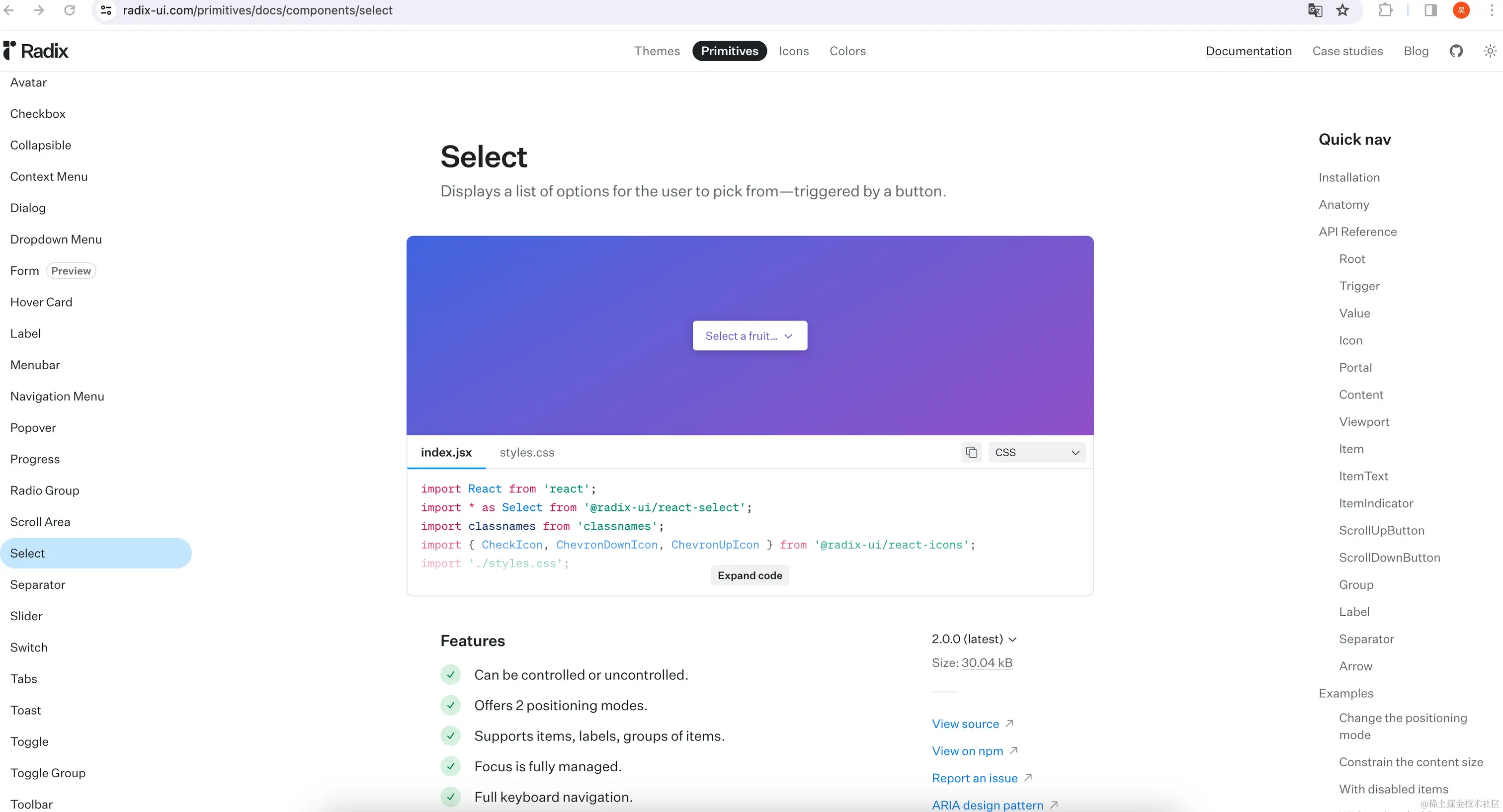Jump to Viewport in Quick nav

click(x=1364, y=422)
